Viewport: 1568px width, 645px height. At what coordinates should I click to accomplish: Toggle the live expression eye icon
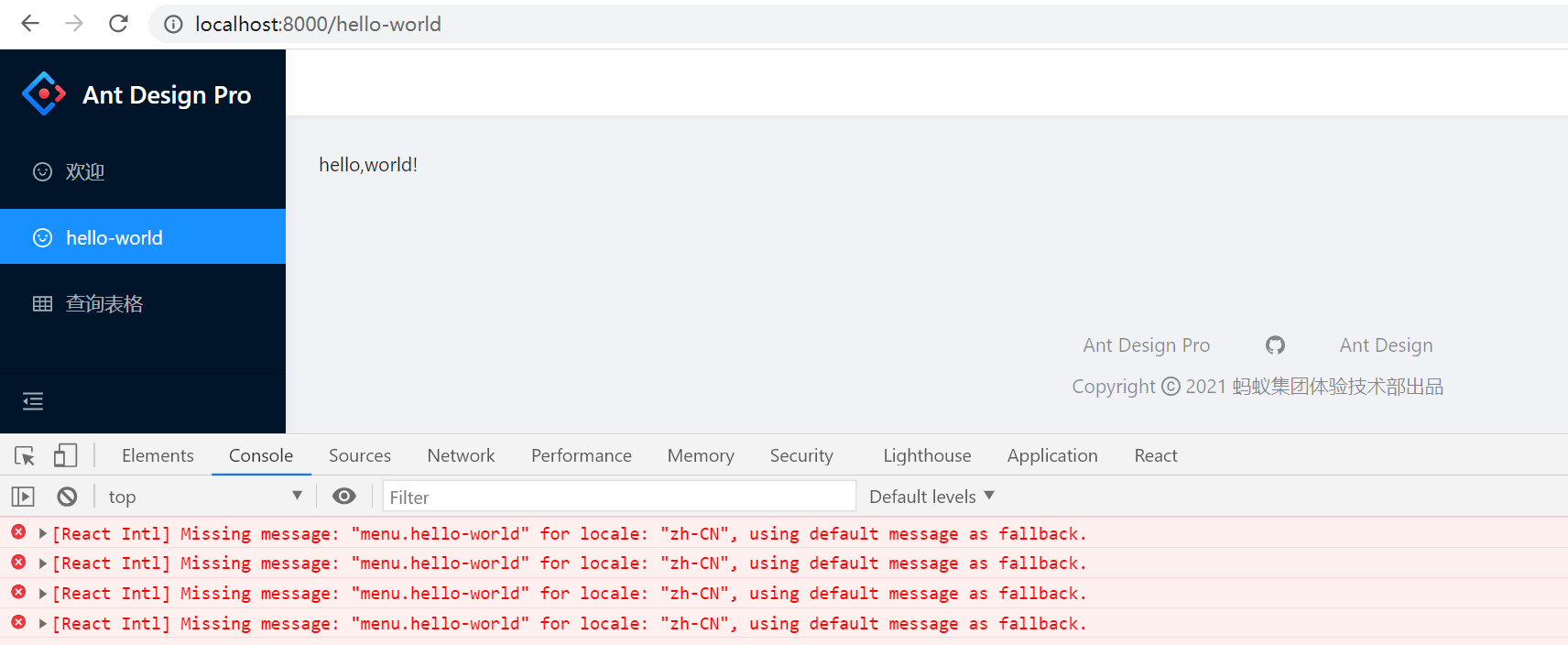[x=344, y=496]
